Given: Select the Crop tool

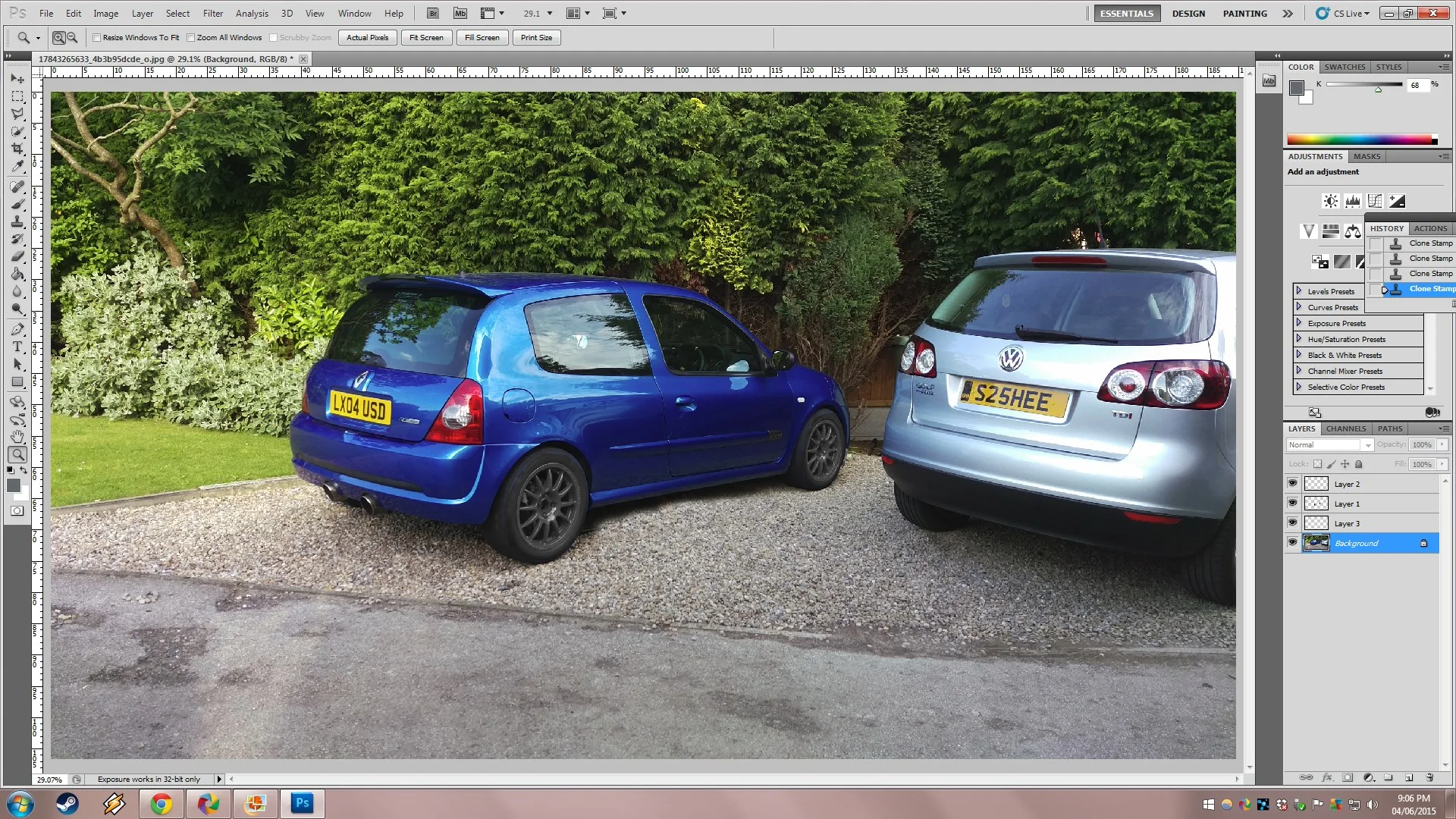Looking at the screenshot, I should [x=17, y=149].
